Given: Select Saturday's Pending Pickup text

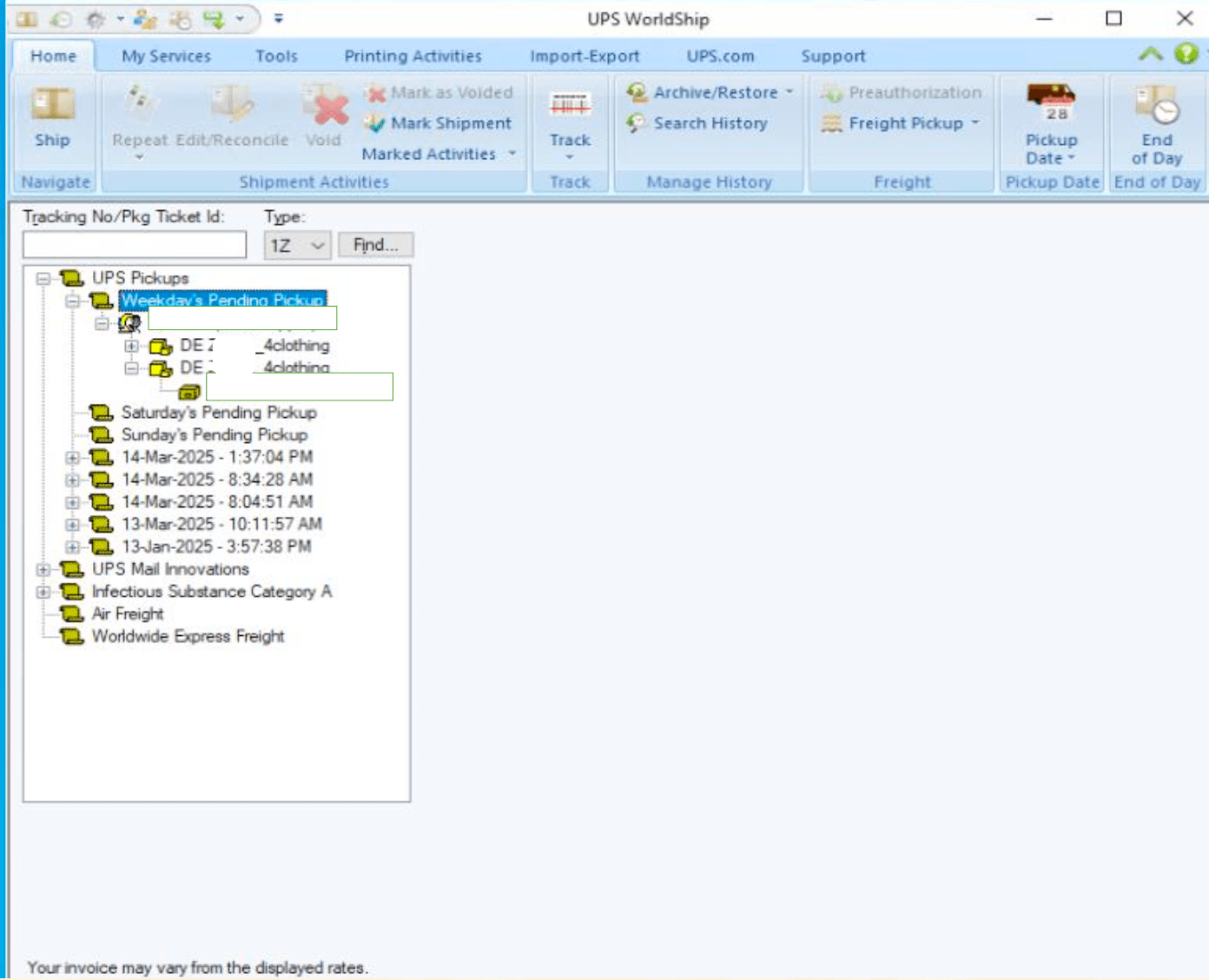Looking at the screenshot, I should pyautogui.click(x=219, y=413).
